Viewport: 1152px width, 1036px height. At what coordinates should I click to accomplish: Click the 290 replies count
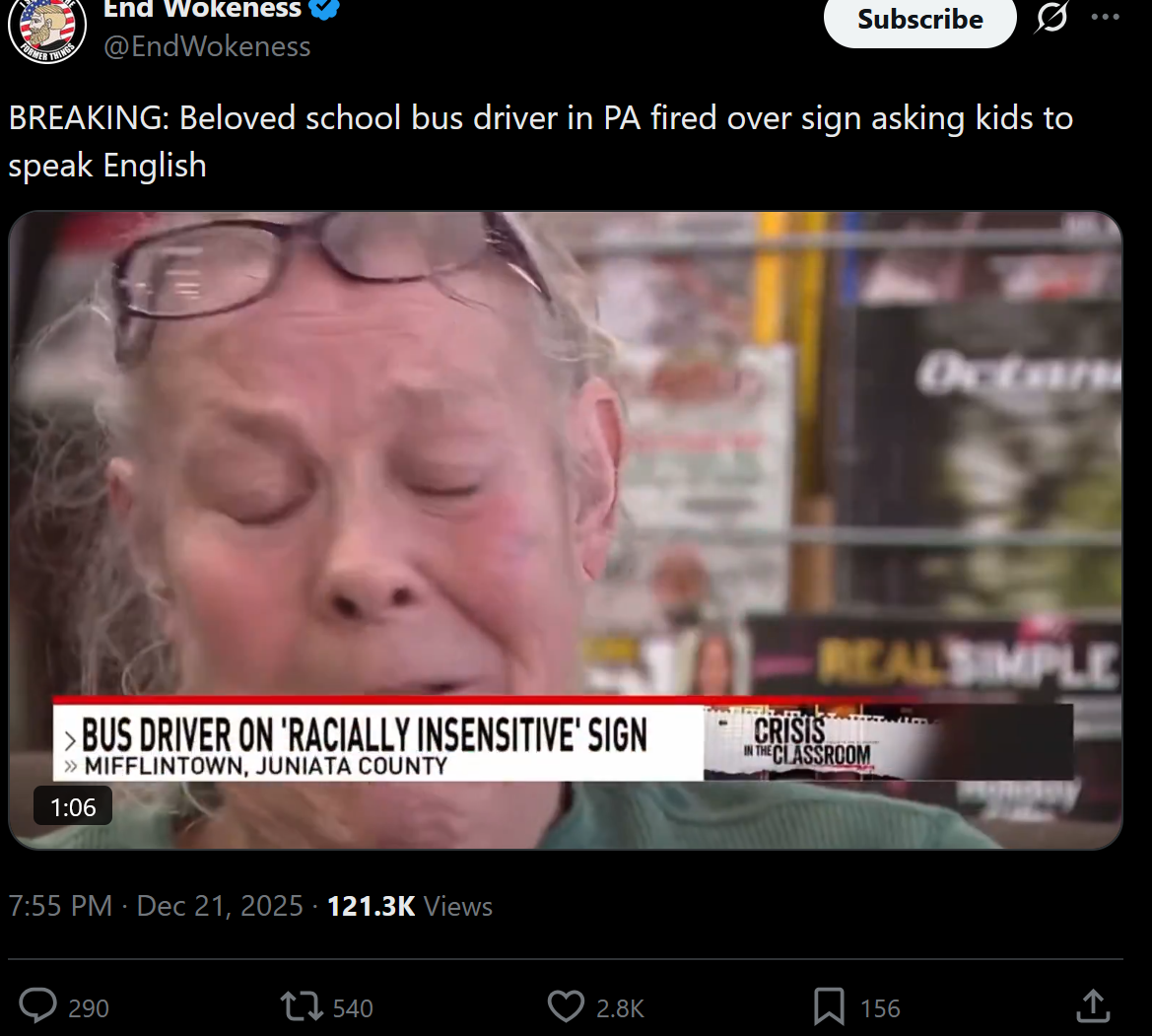[x=88, y=1008]
